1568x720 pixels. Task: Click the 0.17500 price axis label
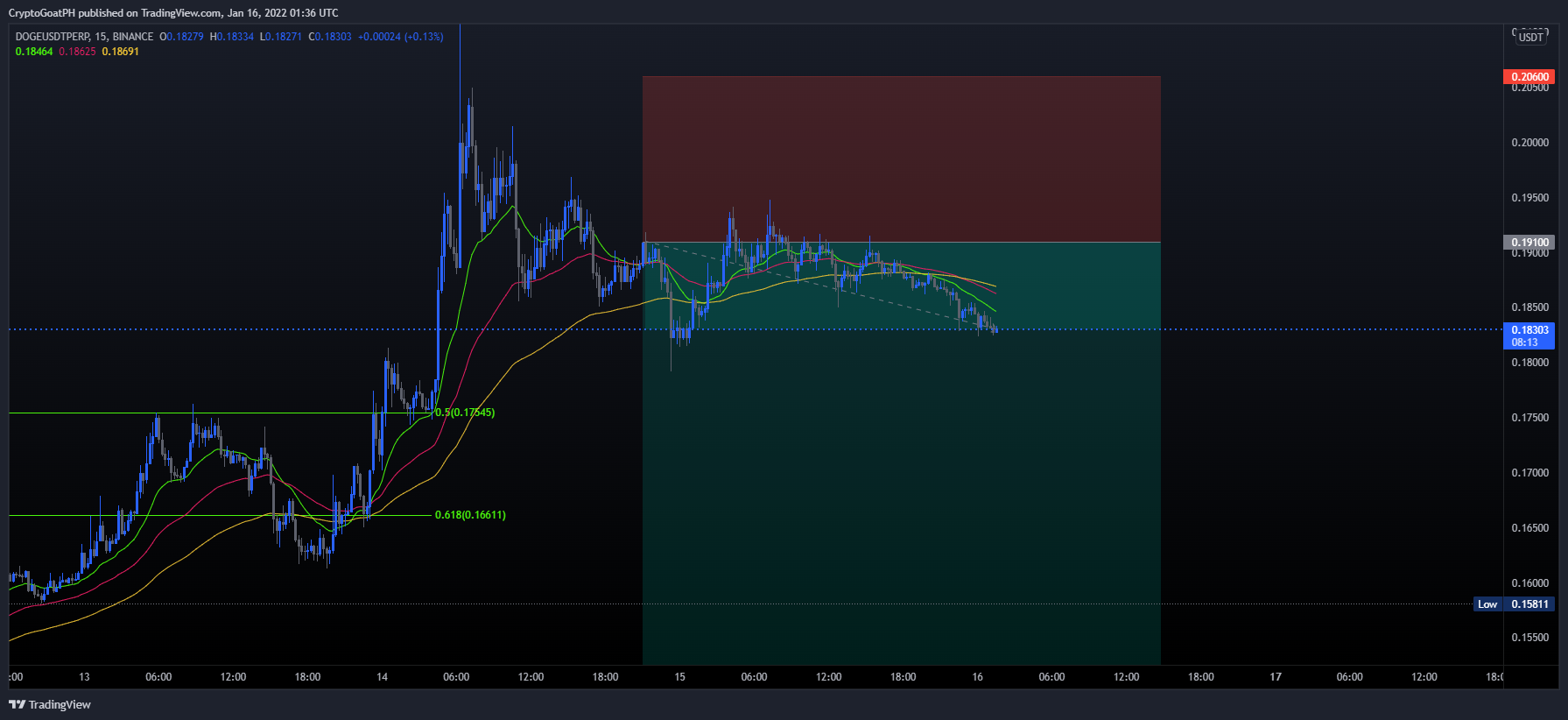tap(1529, 418)
